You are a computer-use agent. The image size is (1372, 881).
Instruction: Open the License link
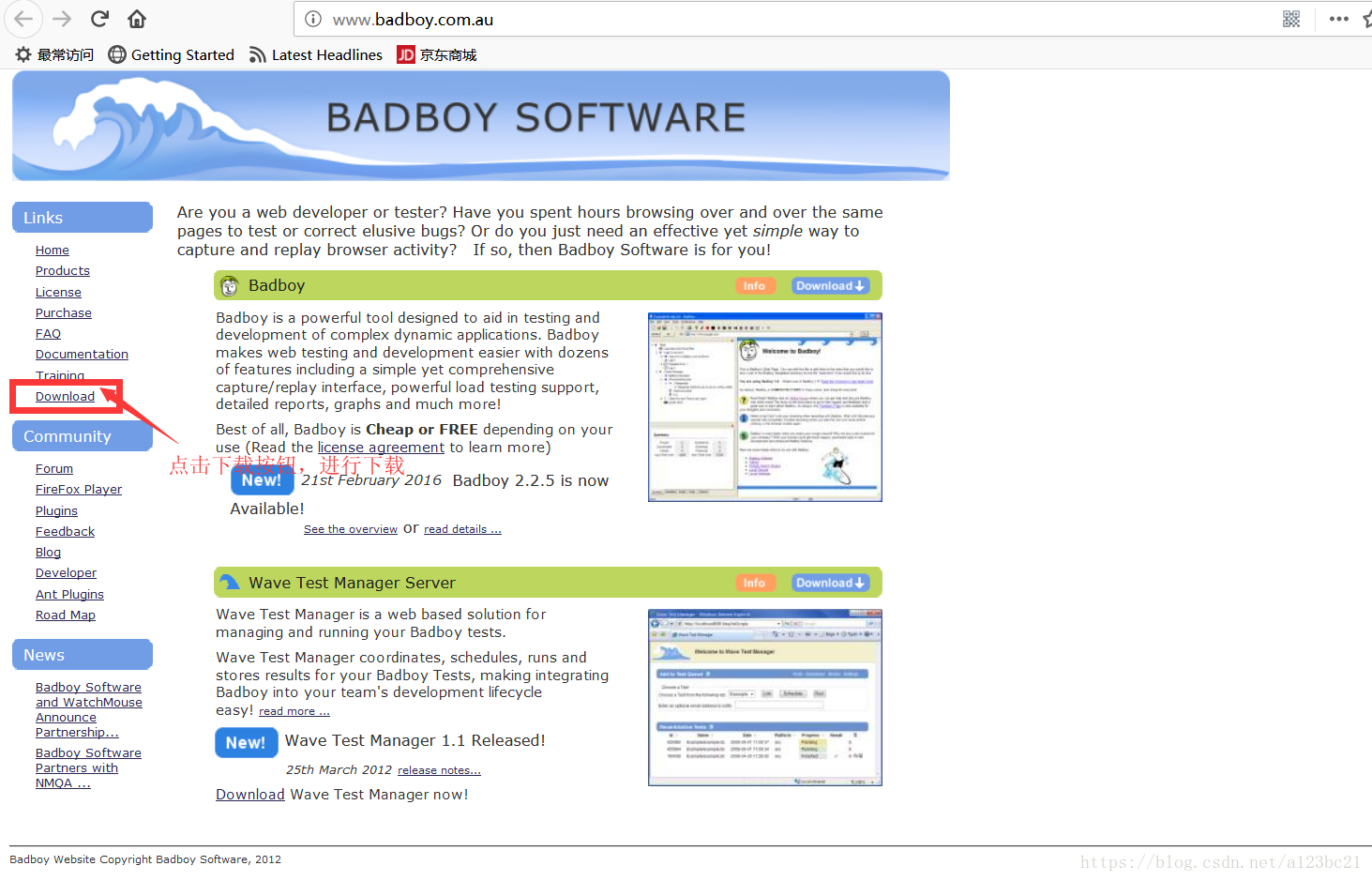pyautogui.click(x=58, y=293)
